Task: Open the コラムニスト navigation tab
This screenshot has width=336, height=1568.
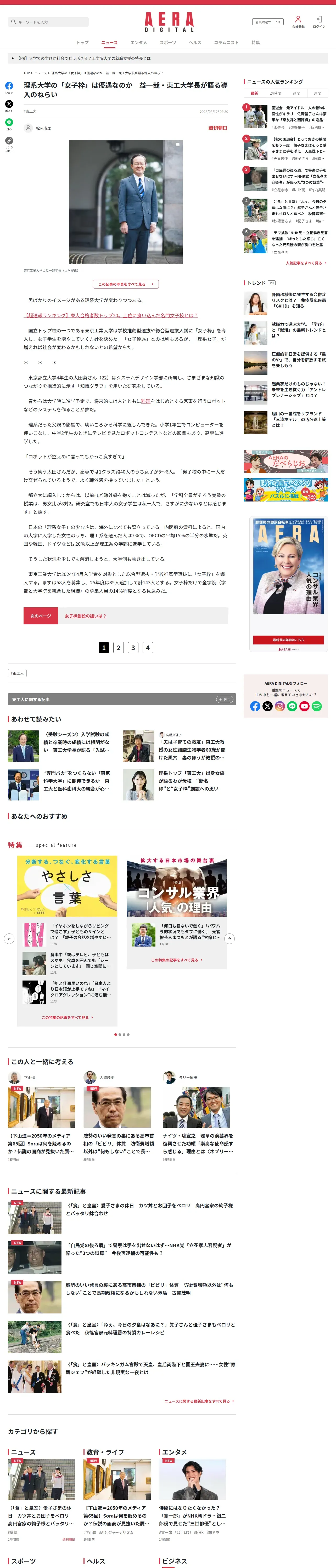Action: coord(226,43)
